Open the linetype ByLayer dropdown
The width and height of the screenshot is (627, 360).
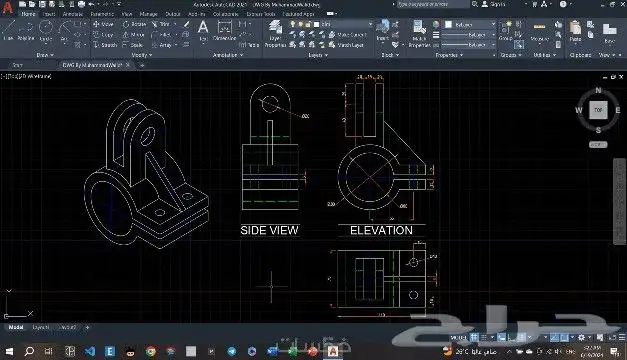tap(469, 45)
